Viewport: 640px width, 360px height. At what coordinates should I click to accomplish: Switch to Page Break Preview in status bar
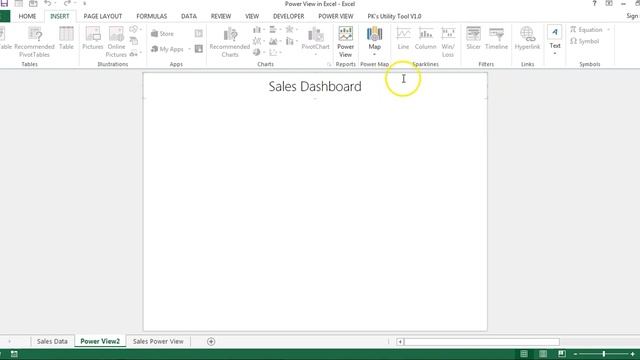[x=562, y=354]
